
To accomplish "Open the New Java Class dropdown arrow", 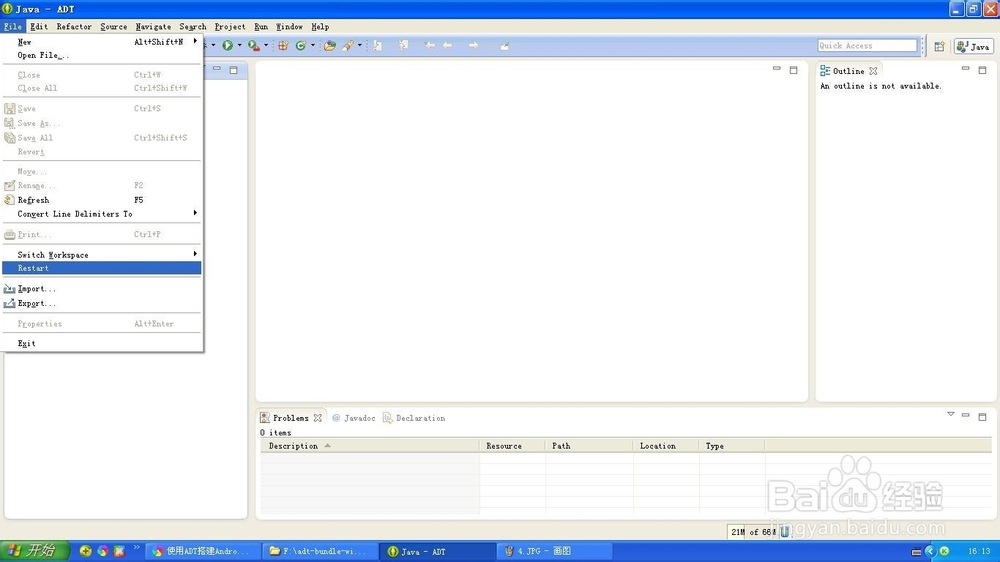I will [x=312, y=45].
